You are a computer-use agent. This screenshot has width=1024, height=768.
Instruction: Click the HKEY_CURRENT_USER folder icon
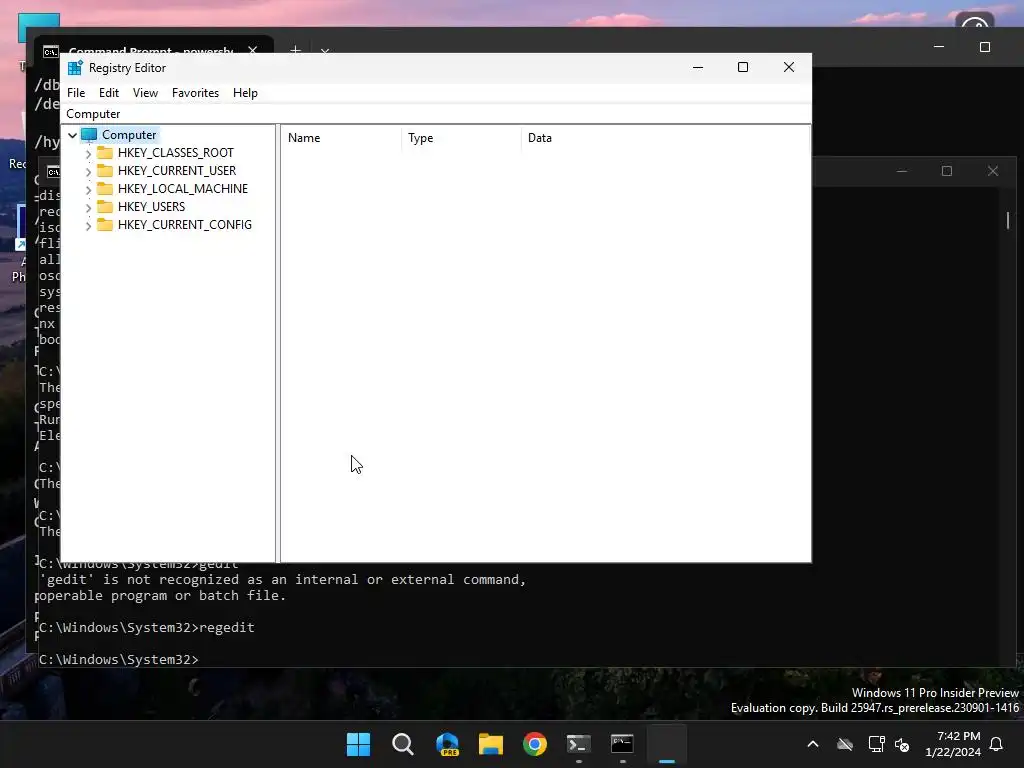(x=104, y=170)
